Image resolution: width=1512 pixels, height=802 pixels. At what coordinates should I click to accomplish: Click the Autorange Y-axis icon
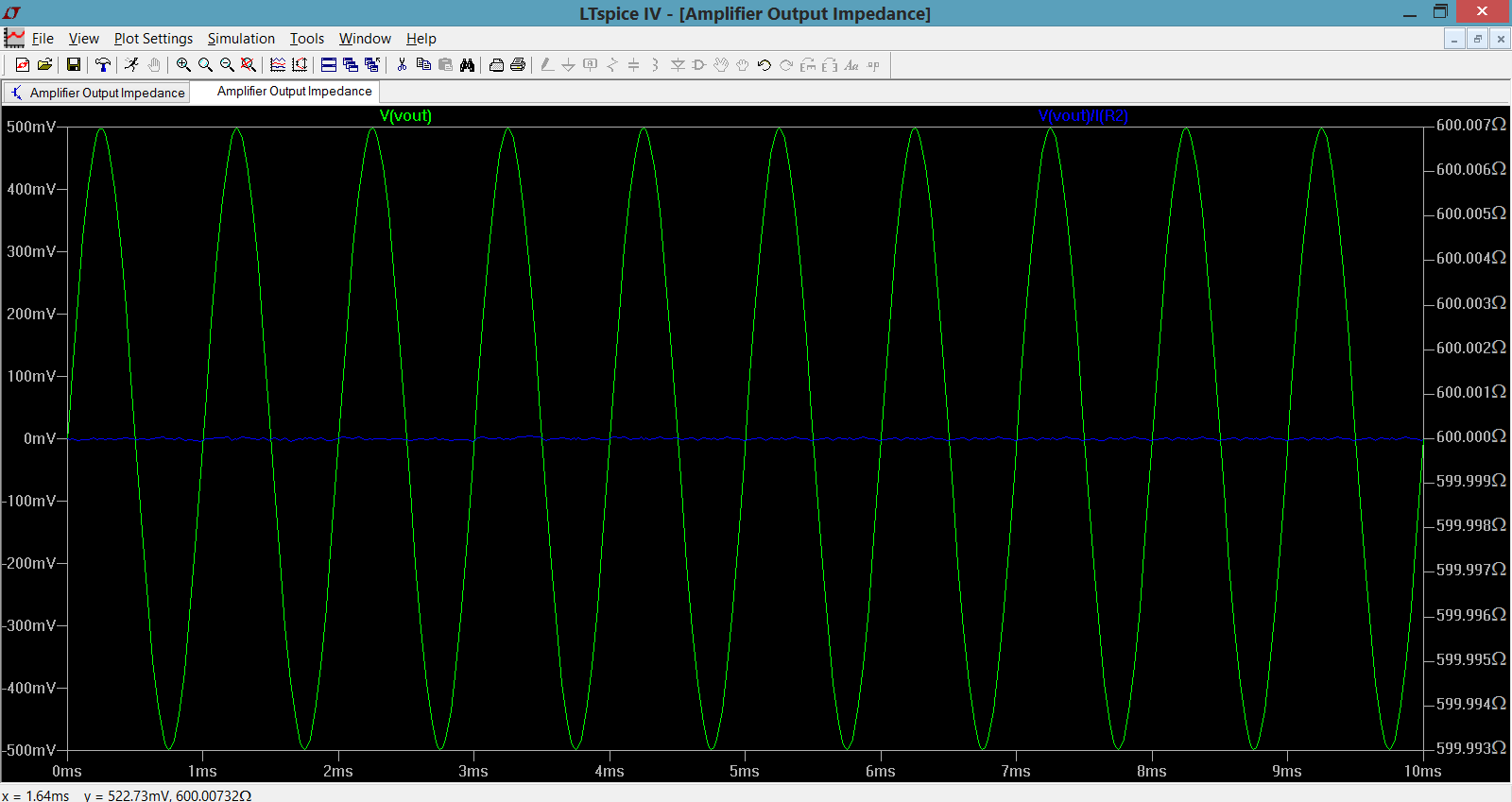coord(300,64)
